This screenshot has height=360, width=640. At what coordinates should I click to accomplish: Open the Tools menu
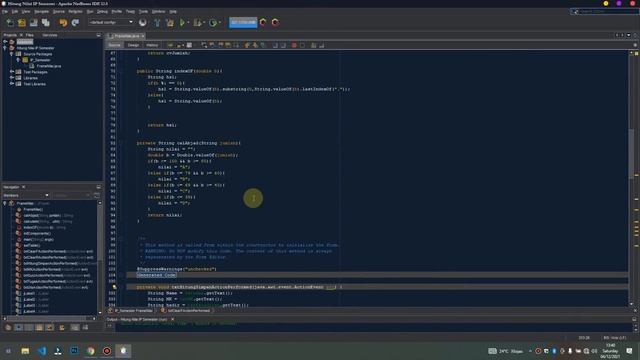143,11
